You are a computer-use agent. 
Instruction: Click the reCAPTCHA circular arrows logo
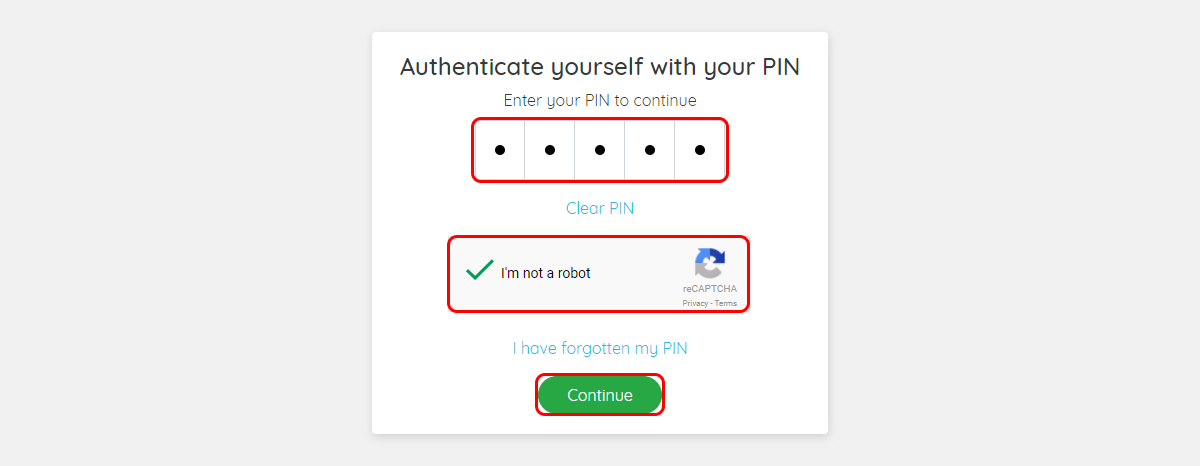[x=710, y=263]
